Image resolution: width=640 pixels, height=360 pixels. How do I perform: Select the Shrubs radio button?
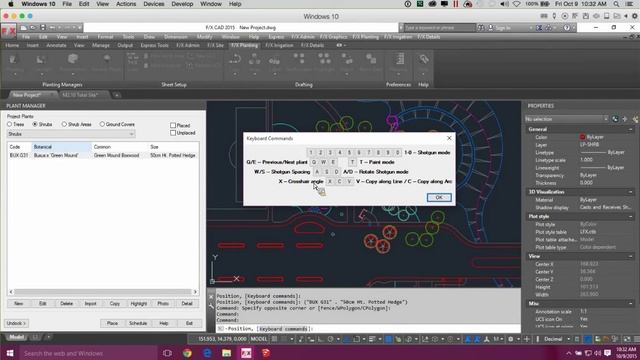(35, 124)
